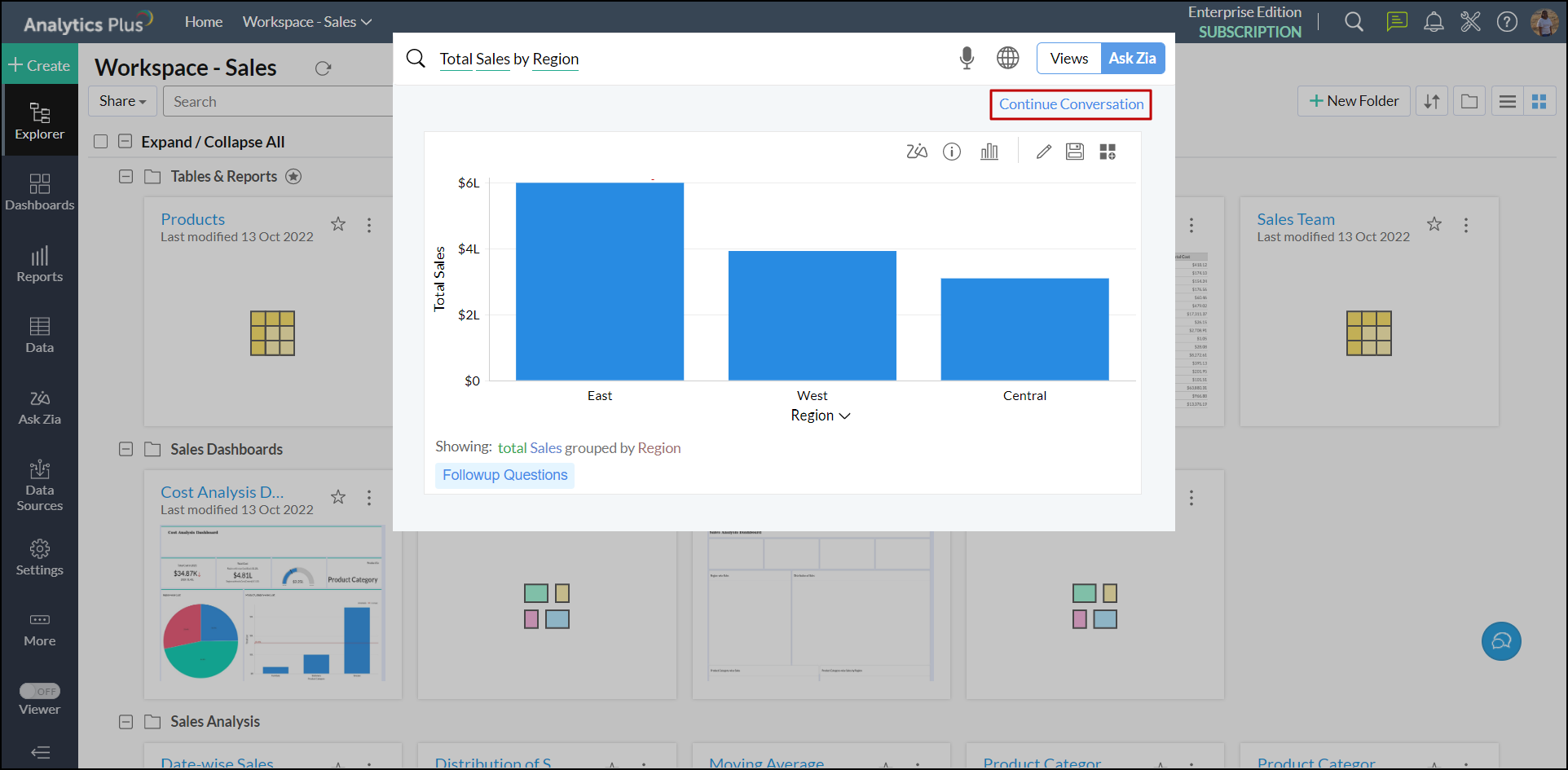Refresh the Workspace - Sales view
Viewport: 1568px width, 770px height.
tap(324, 68)
